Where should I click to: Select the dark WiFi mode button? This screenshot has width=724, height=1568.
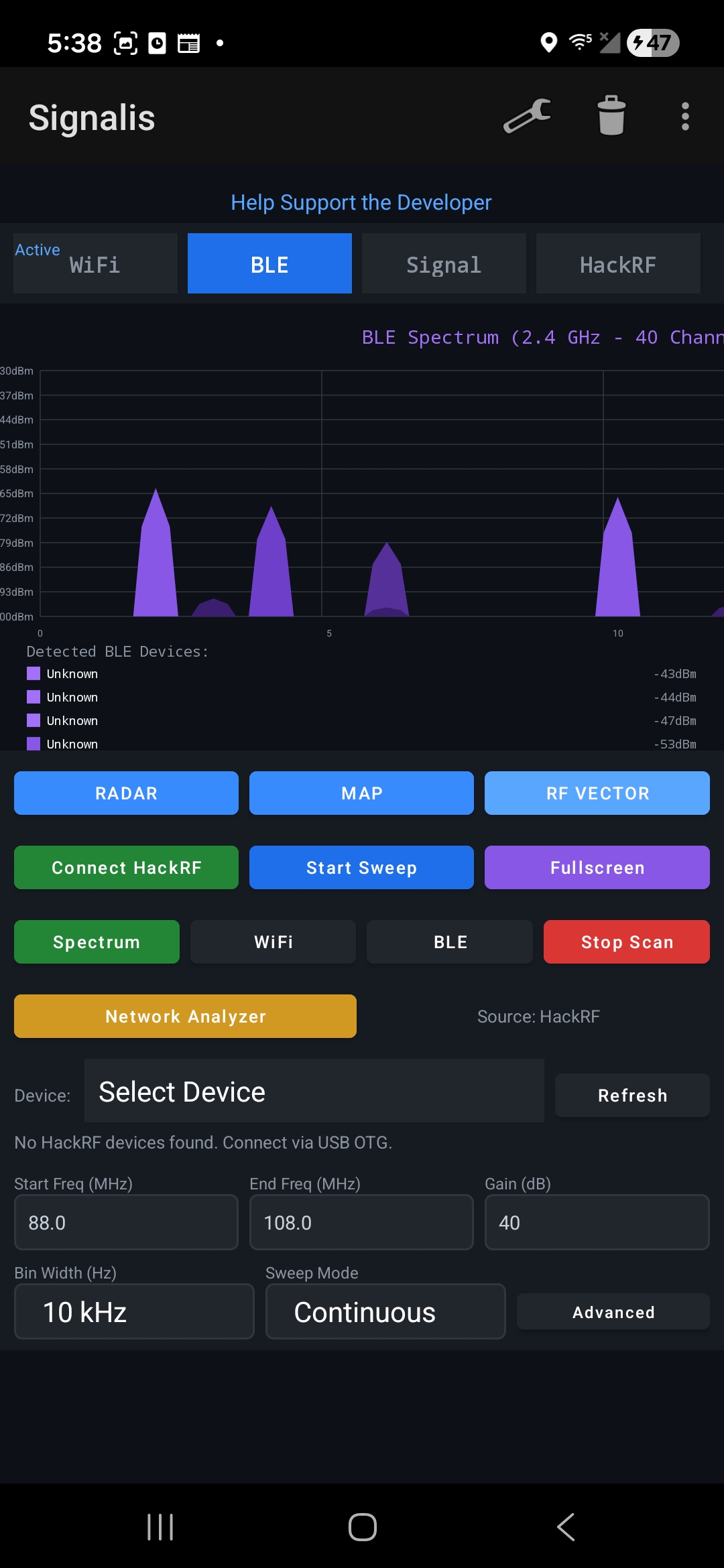click(x=273, y=942)
